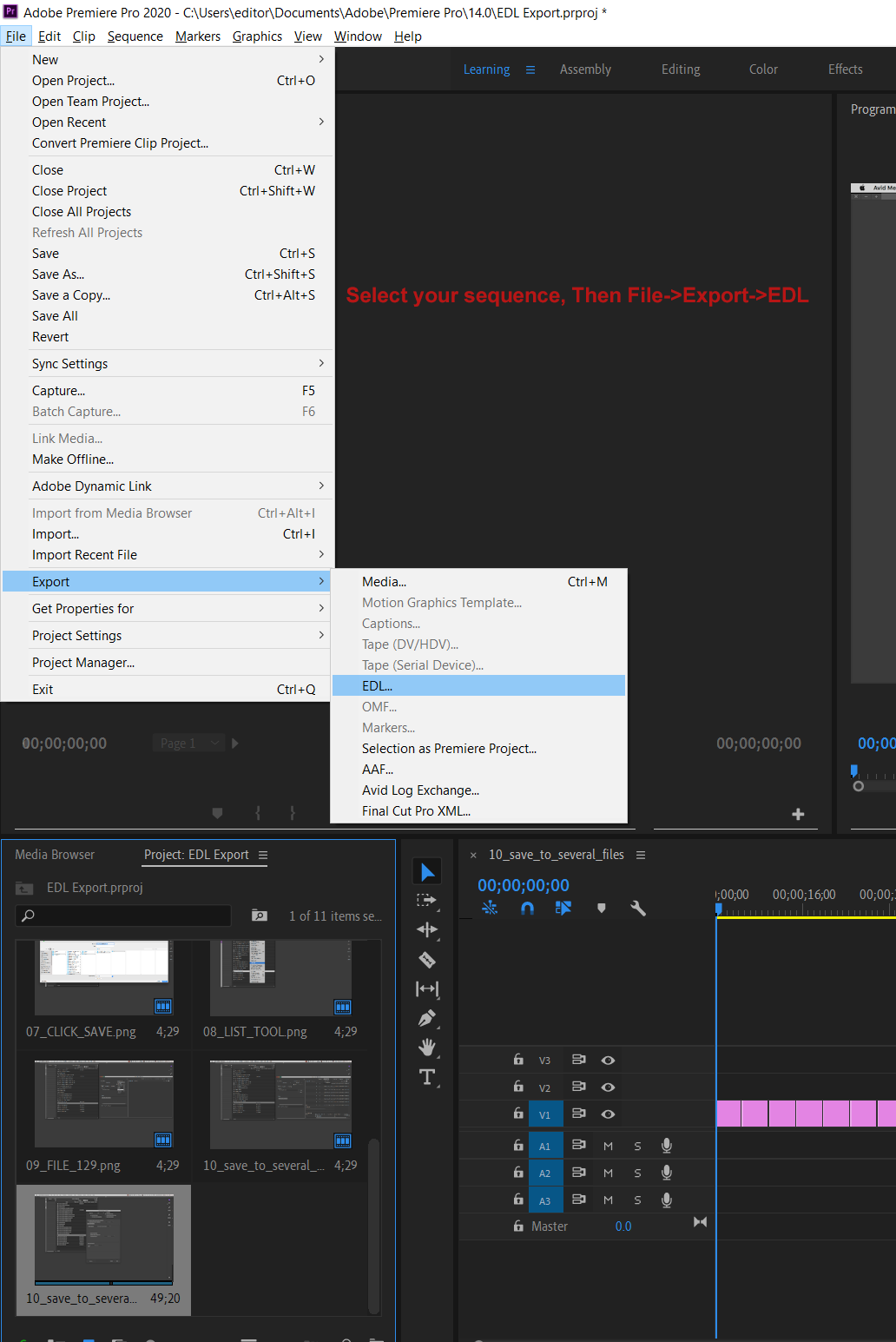Expand the Get Properties for submenu

(x=168, y=609)
